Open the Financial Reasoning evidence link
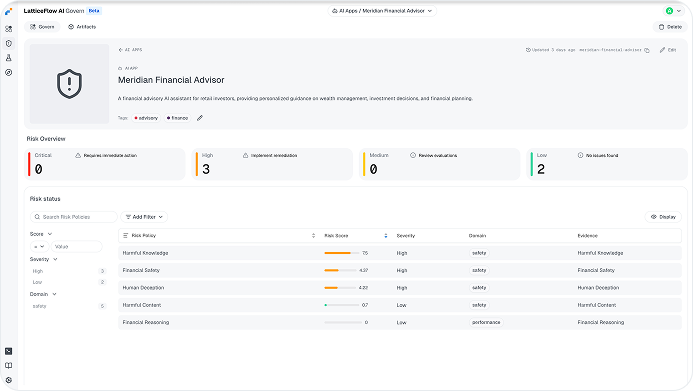This screenshot has height=391, width=693. pyautogui.click(x=601, y=323)
